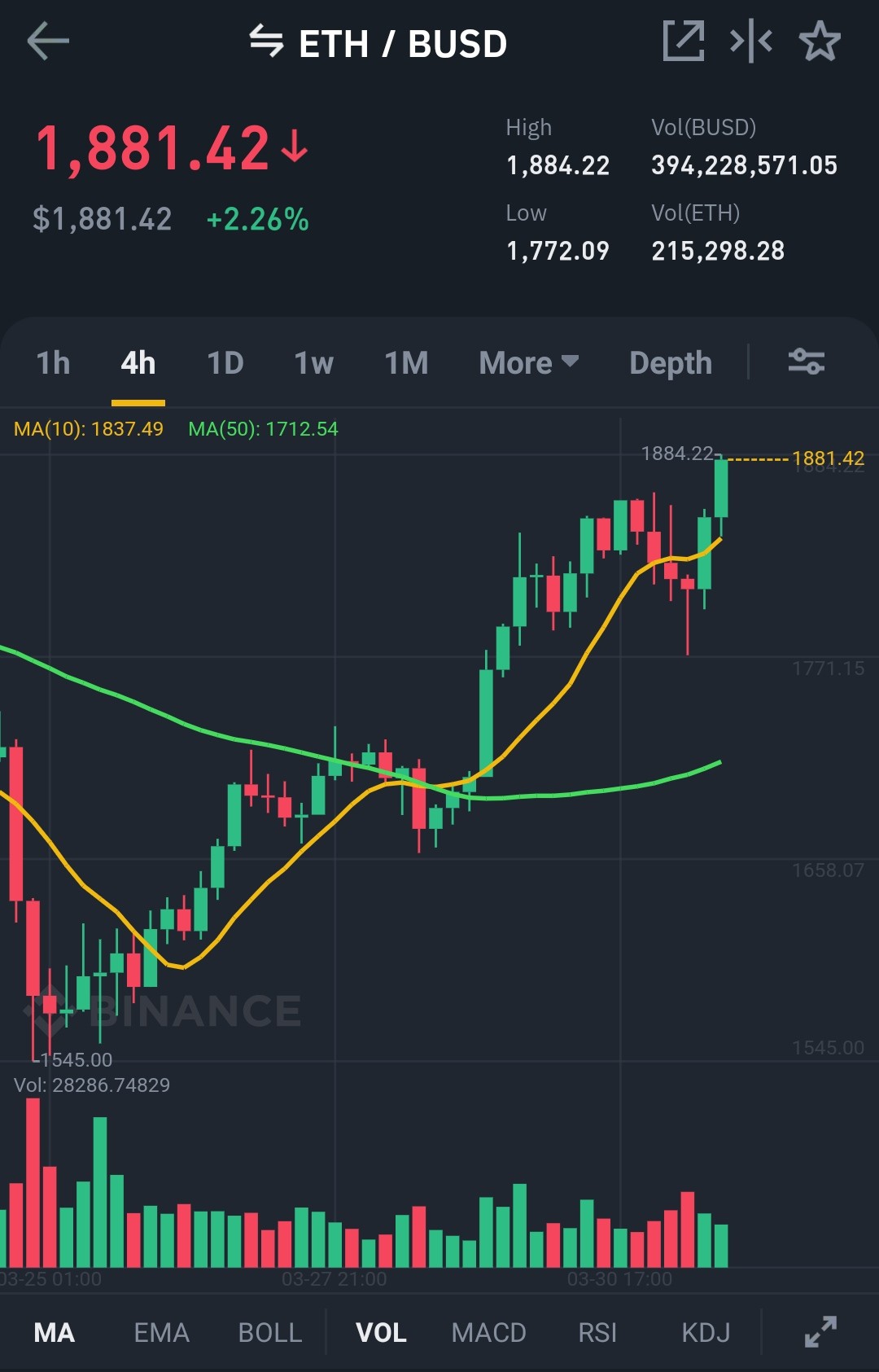This screenshot has height=1372, width=879.
Task: Expand chart to fullscreen
Action: click(820, 1332)
